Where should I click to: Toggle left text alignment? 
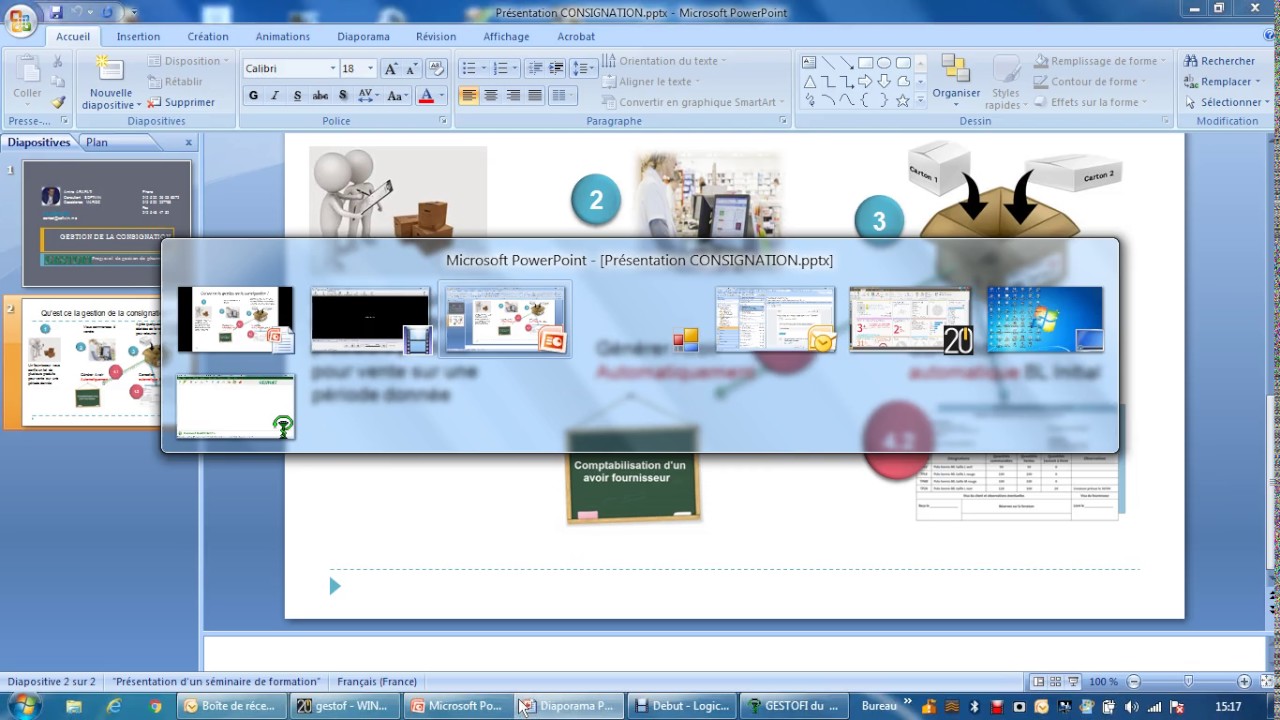point(469,96)
